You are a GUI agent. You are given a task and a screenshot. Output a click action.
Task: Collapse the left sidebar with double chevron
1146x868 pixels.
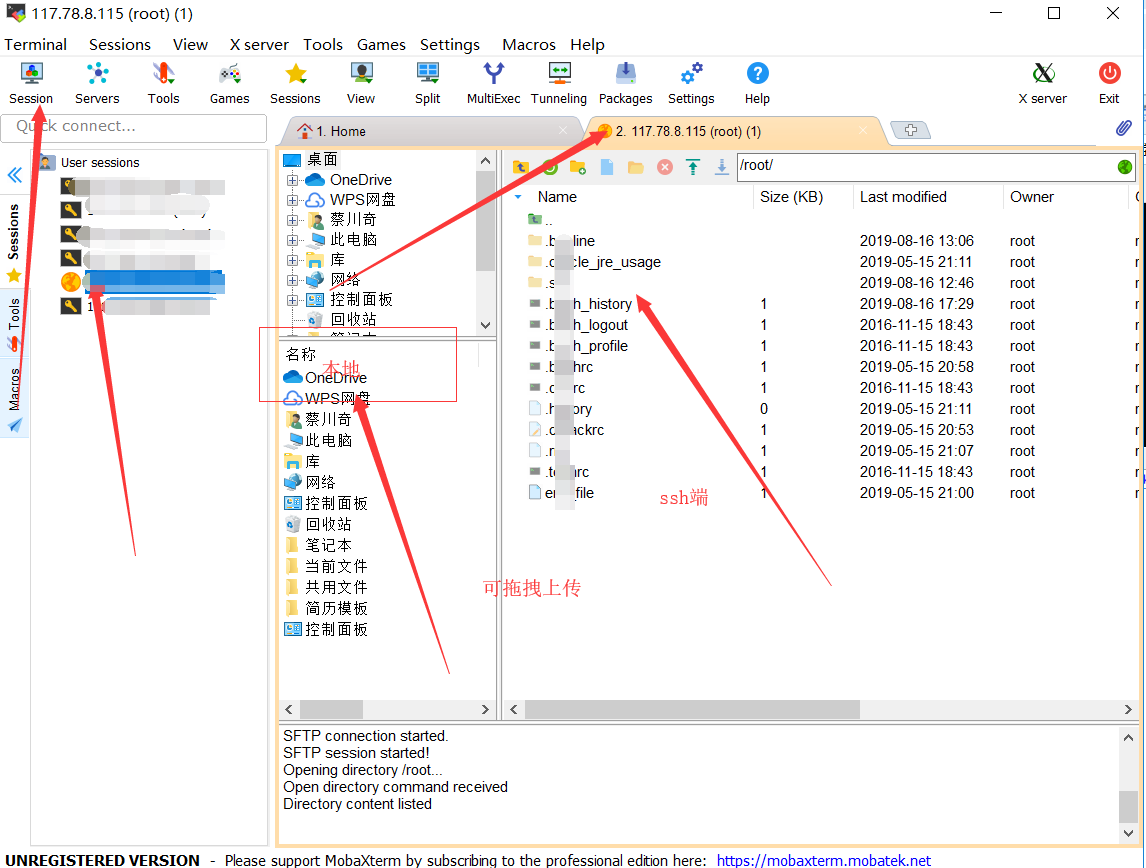(x=15, y=176)
